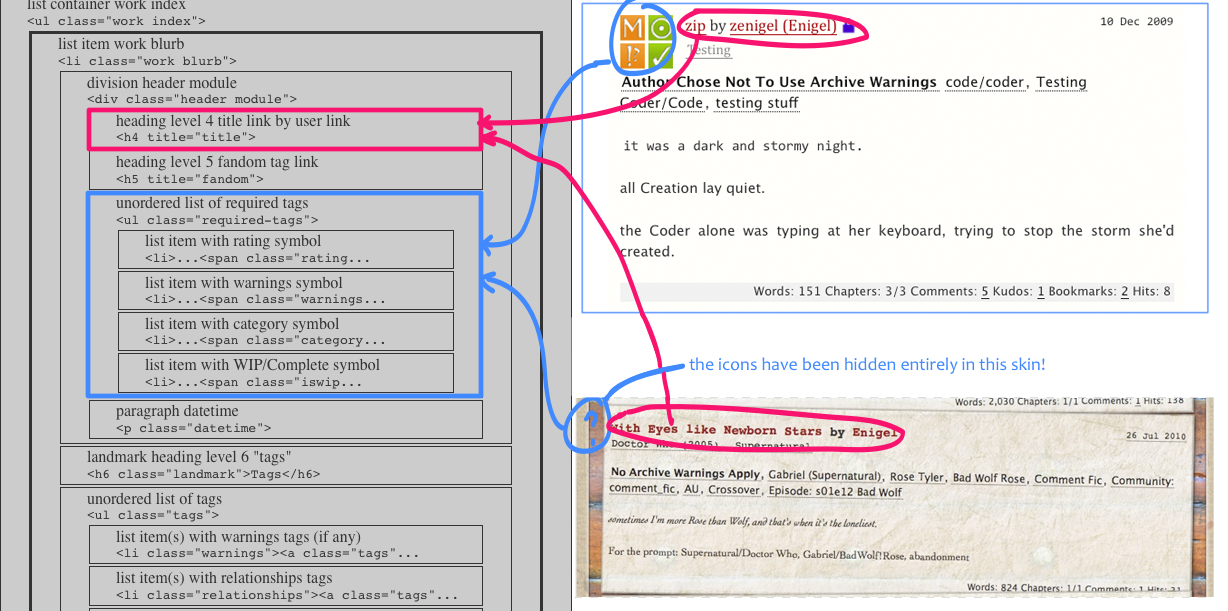Click the orange M rating icon
Screen dimensions: 1228x611
point(633,28)
